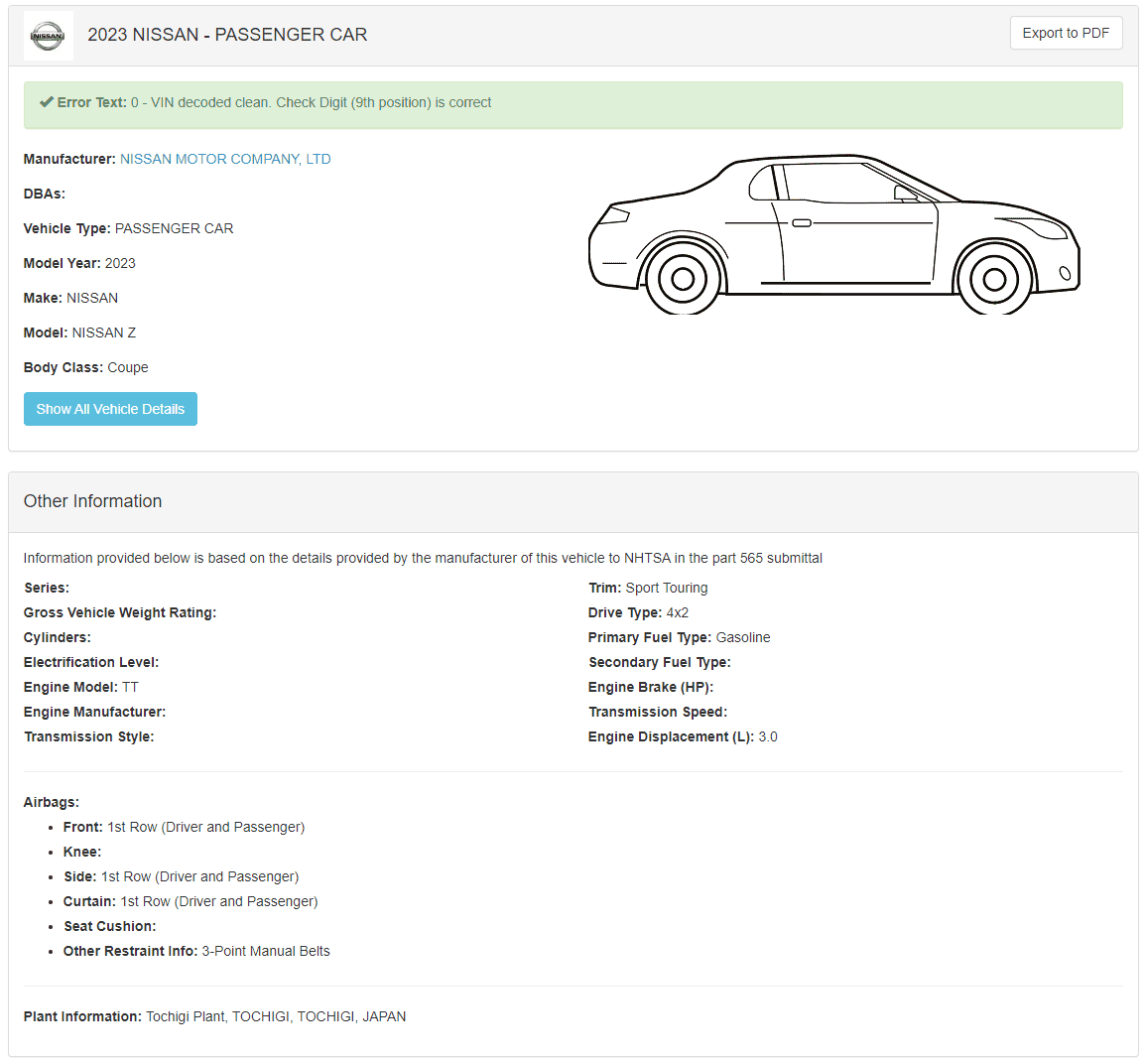1145x1064 pixels.
Task: Click the Primary Fuel Type 'Gasoline' value
Action: (742, 637)
